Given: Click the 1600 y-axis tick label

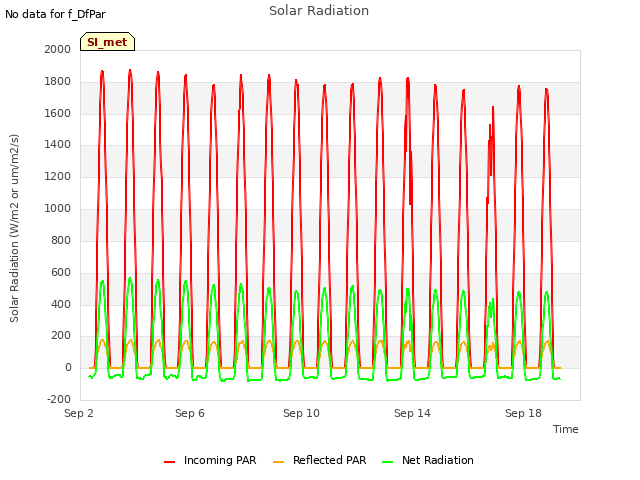Looking at the screenshot, I should pyautogui.click(x=58, y=113).
